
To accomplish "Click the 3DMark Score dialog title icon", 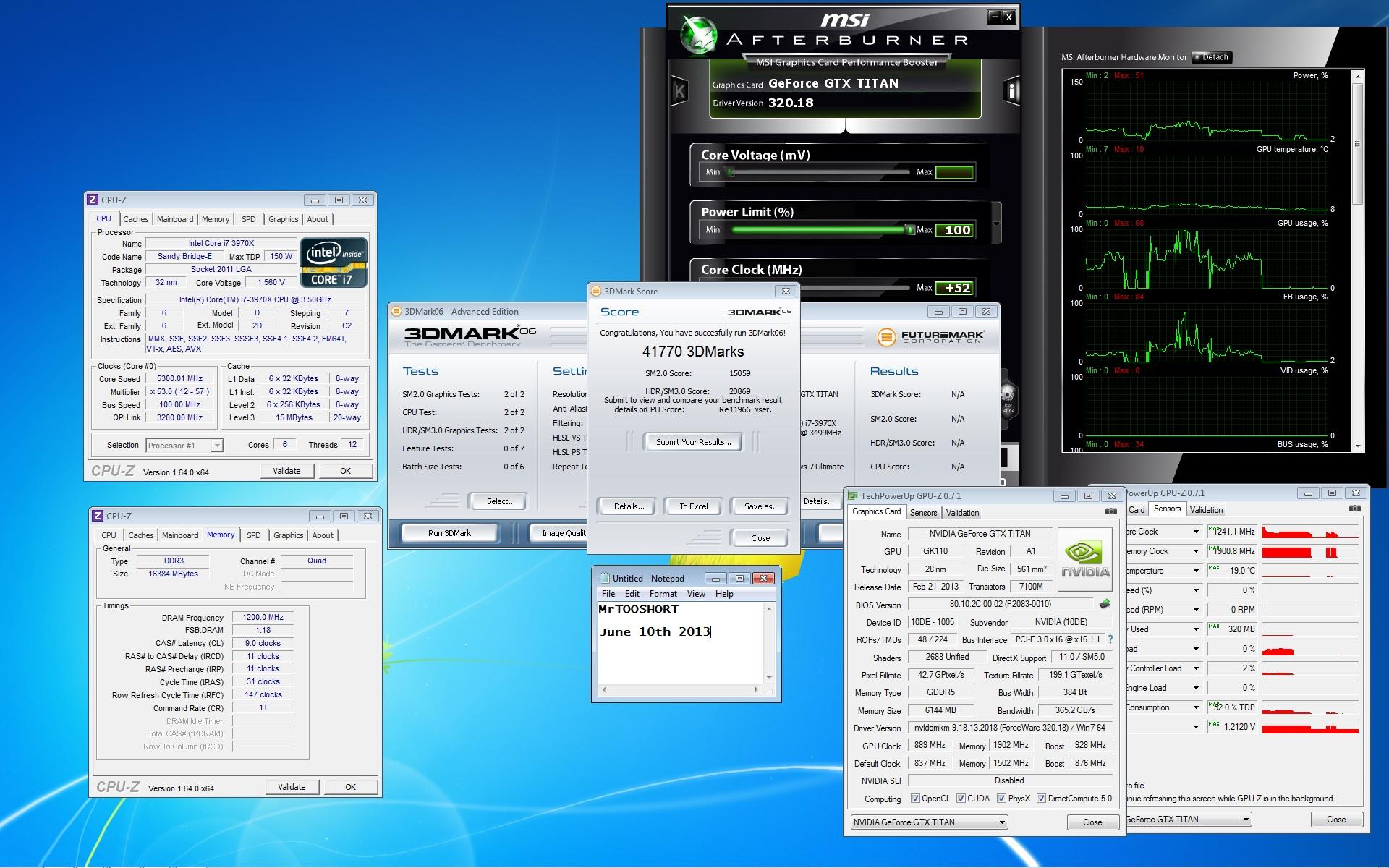I will 596,291.
